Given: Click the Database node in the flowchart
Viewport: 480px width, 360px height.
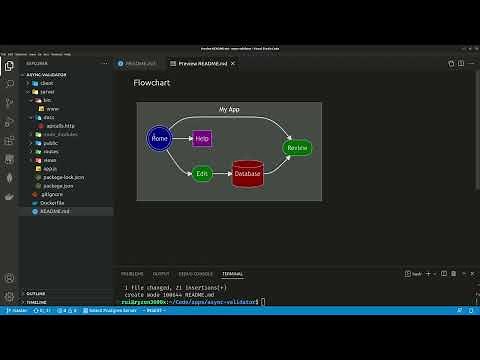Looking at the screenshot, I should point(247,173).
